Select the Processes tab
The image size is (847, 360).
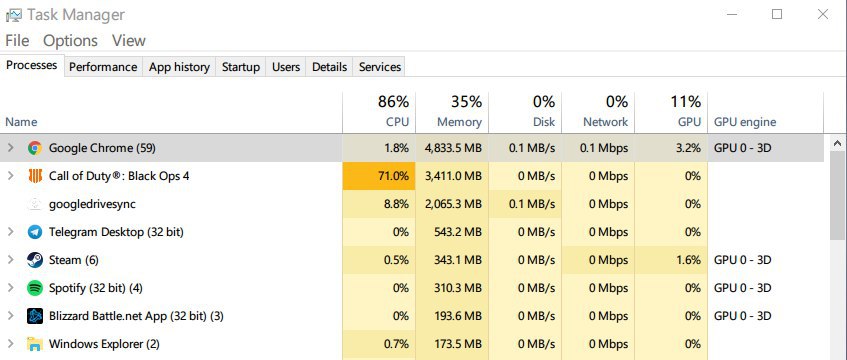point(32,65)
